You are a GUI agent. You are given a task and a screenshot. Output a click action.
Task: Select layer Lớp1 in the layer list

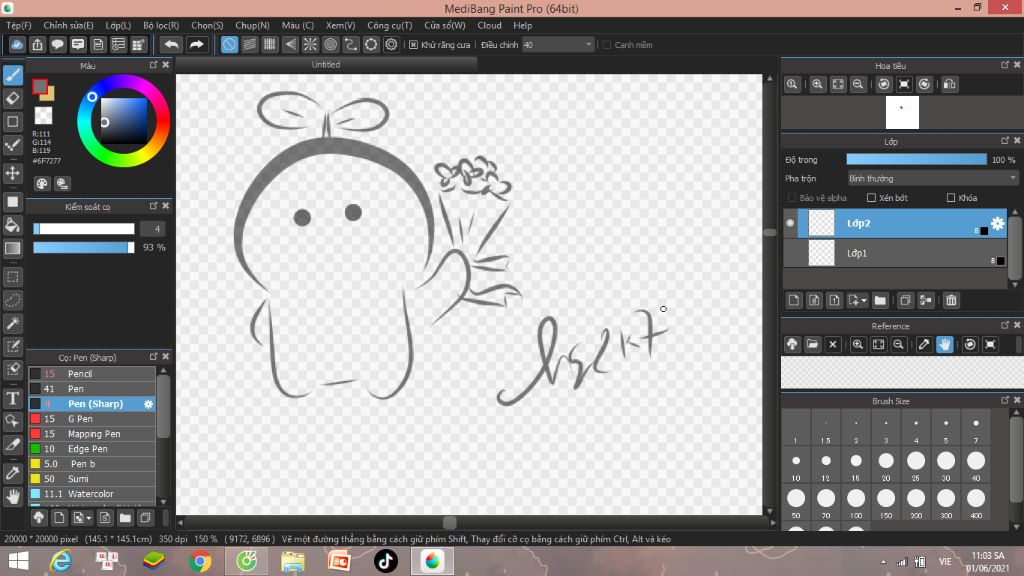895,253
